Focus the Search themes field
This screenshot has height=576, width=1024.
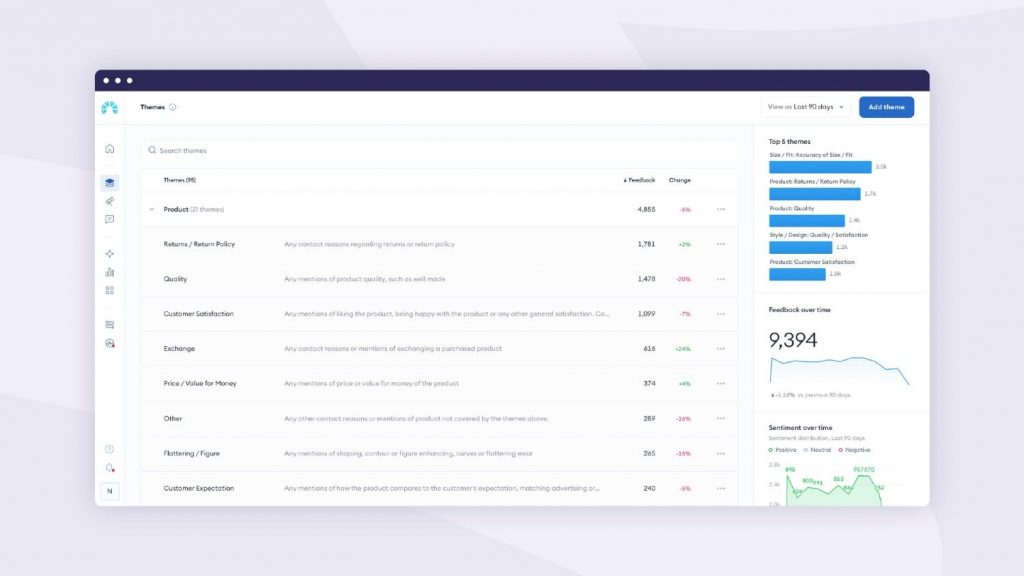[x=439, y=150]
